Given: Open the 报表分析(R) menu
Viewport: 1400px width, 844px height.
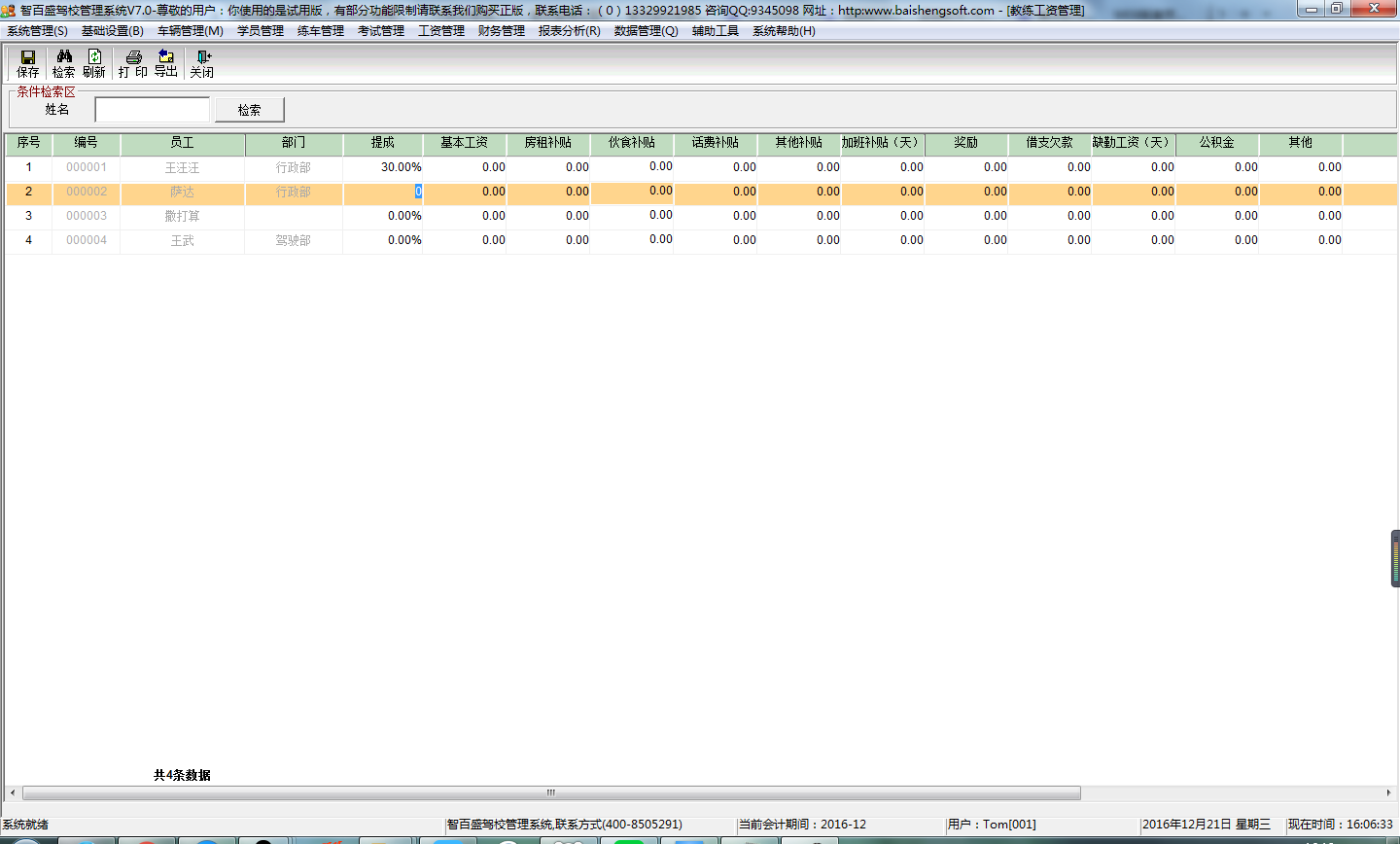Looking at the screenshot, I should (570, 31).
